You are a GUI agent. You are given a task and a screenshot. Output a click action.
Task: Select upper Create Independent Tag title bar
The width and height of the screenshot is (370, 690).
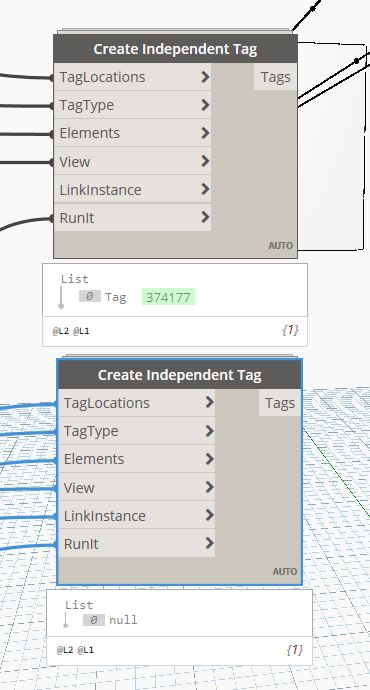[176, 49]
